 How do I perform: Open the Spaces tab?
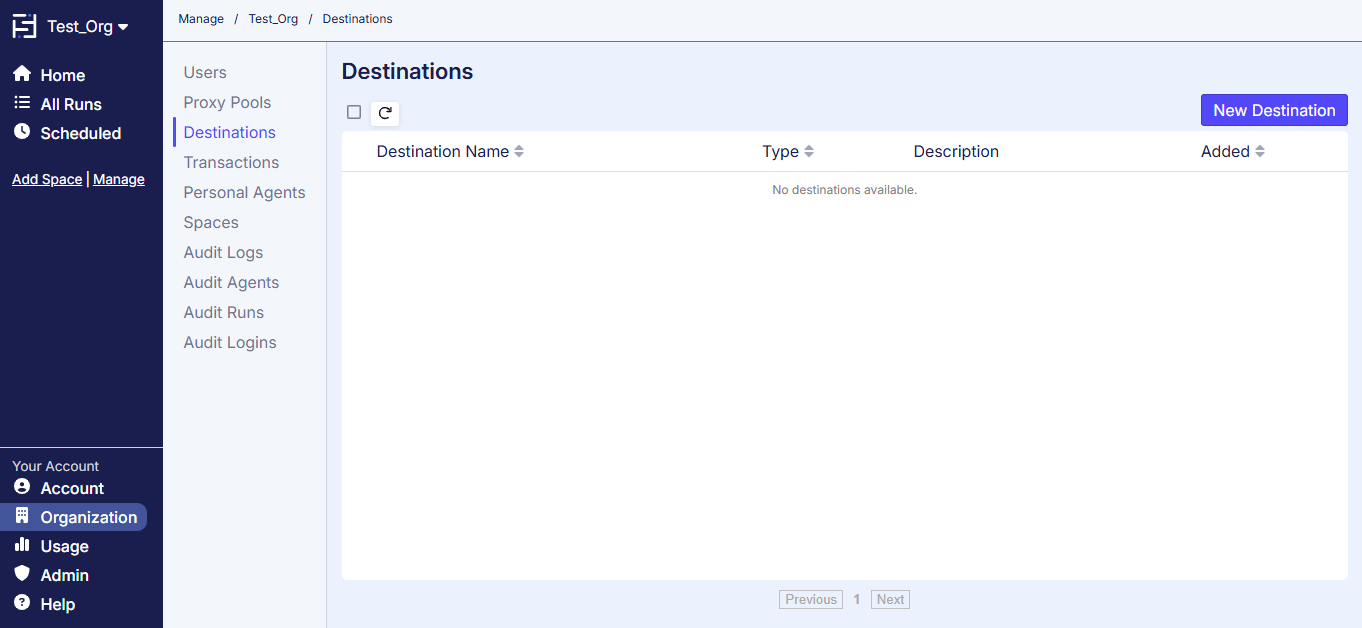211,222
